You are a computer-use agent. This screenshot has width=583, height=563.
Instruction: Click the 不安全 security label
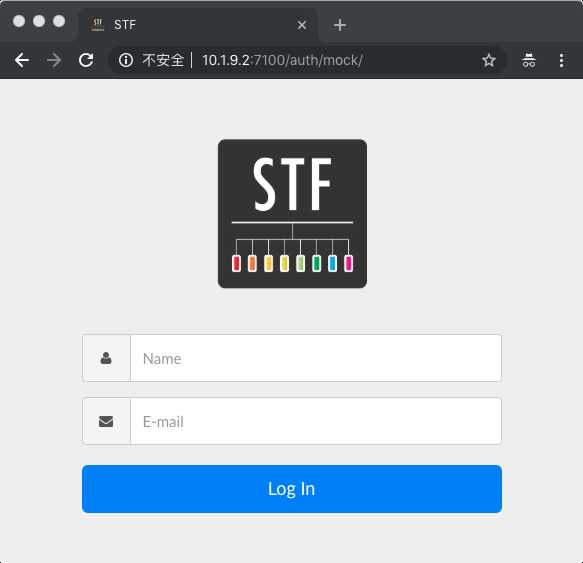[163, 60]
